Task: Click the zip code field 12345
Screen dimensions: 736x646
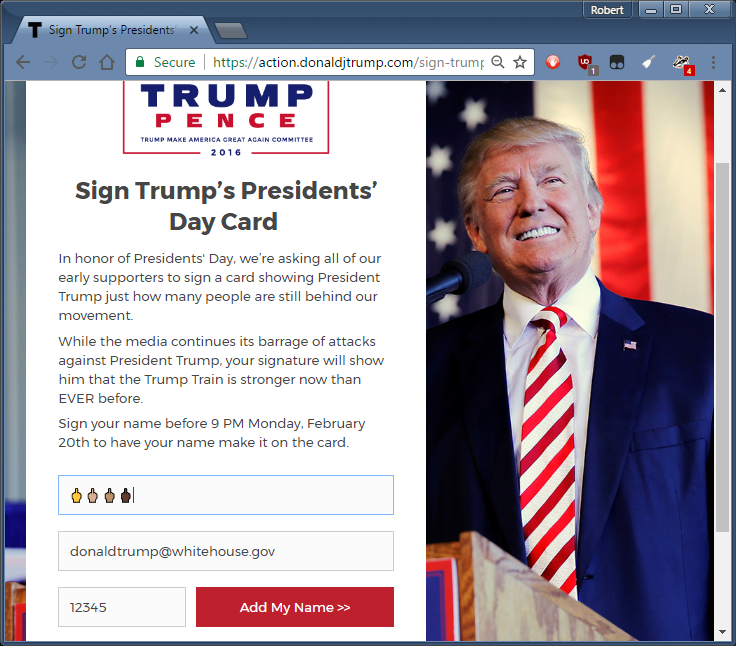Action: pyautogui.click(x=122, y=607)
